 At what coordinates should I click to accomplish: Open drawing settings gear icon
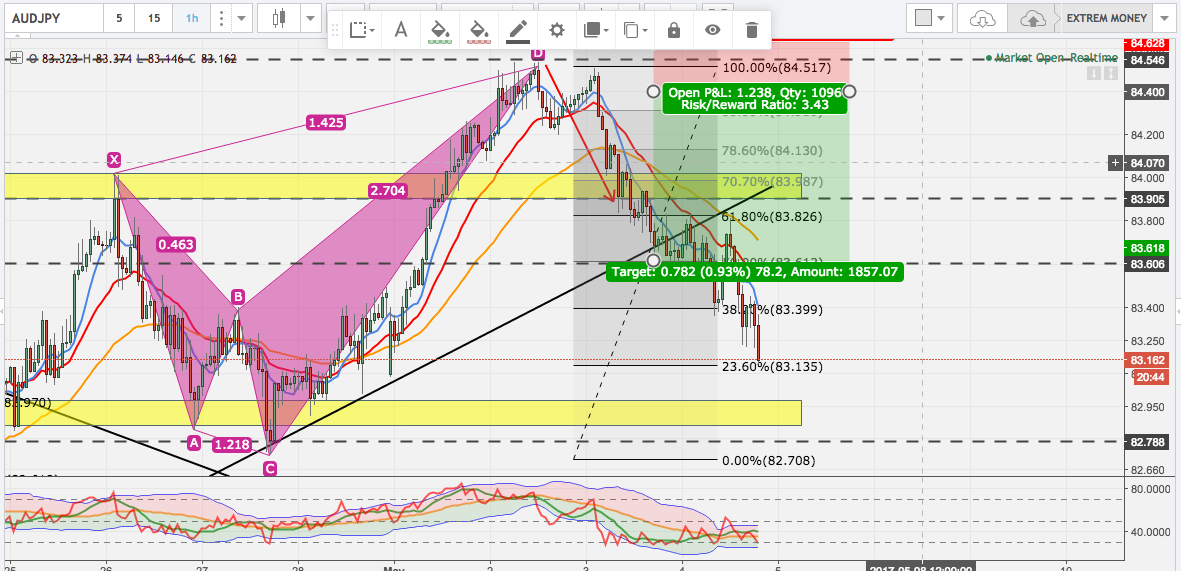[x=557, y=30]
